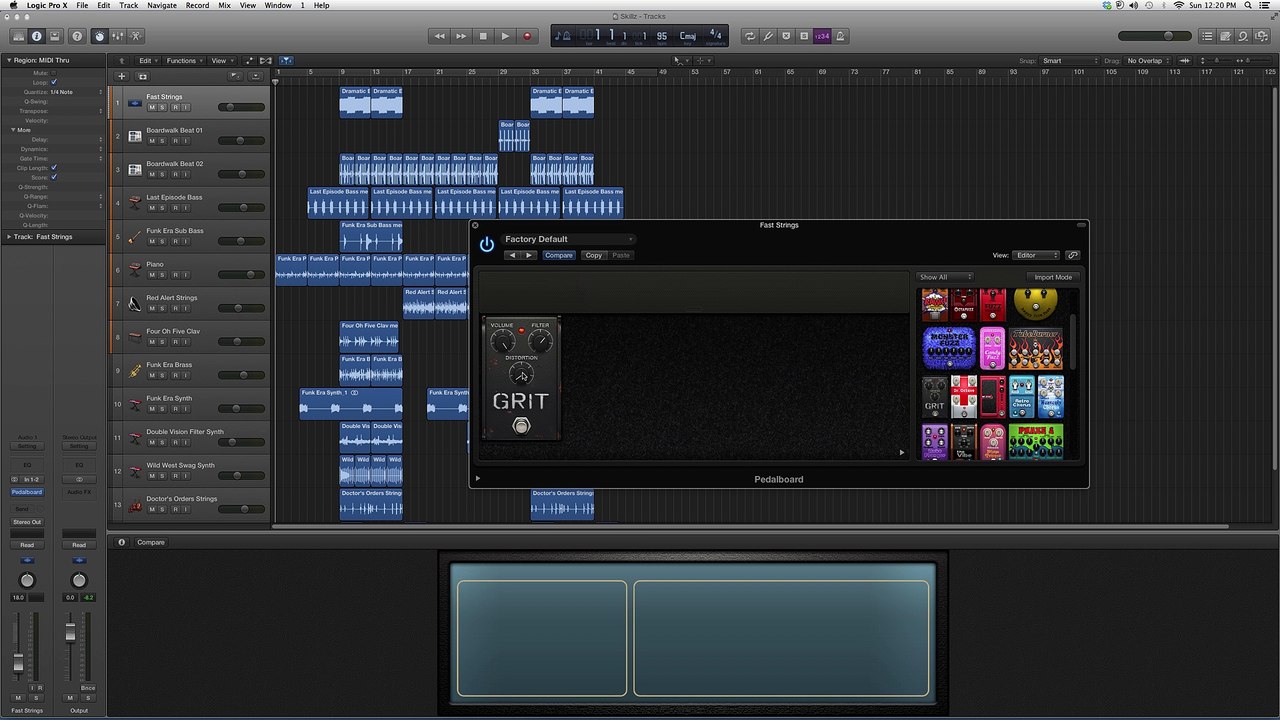
Task: Click the Grit pedal footswitch
Action: click(521, 426)
